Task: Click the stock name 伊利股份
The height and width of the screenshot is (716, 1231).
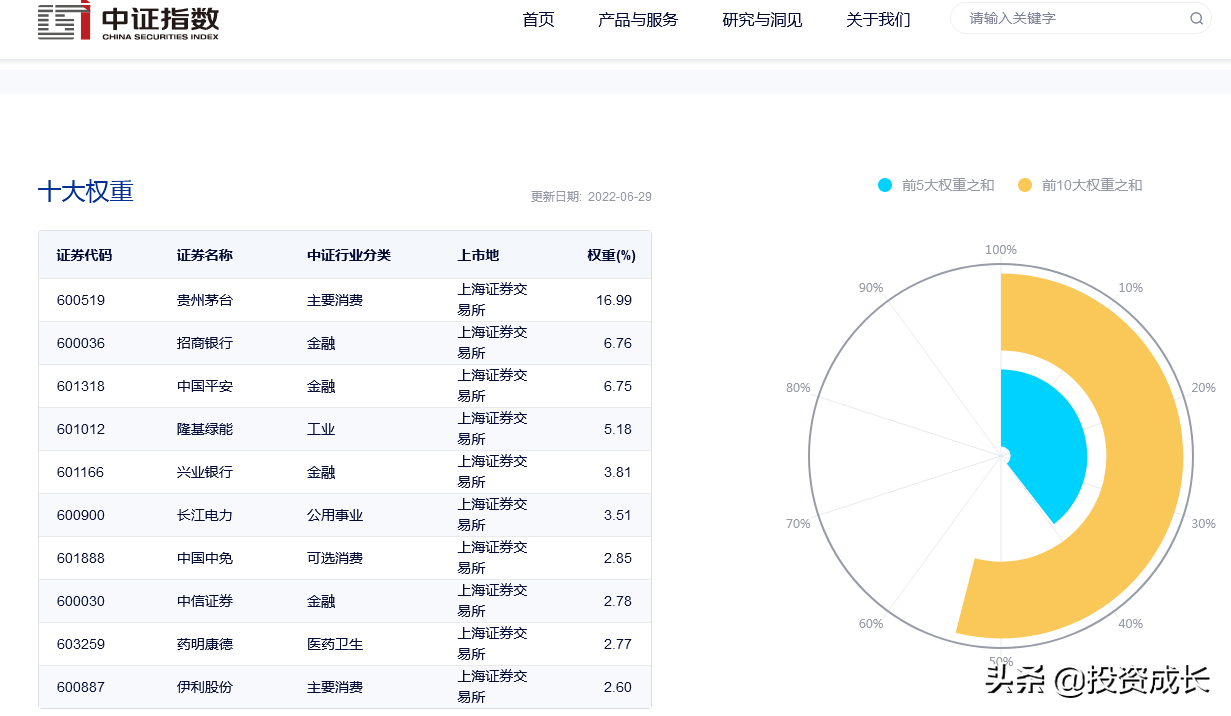Action: (x=204, y=687)
